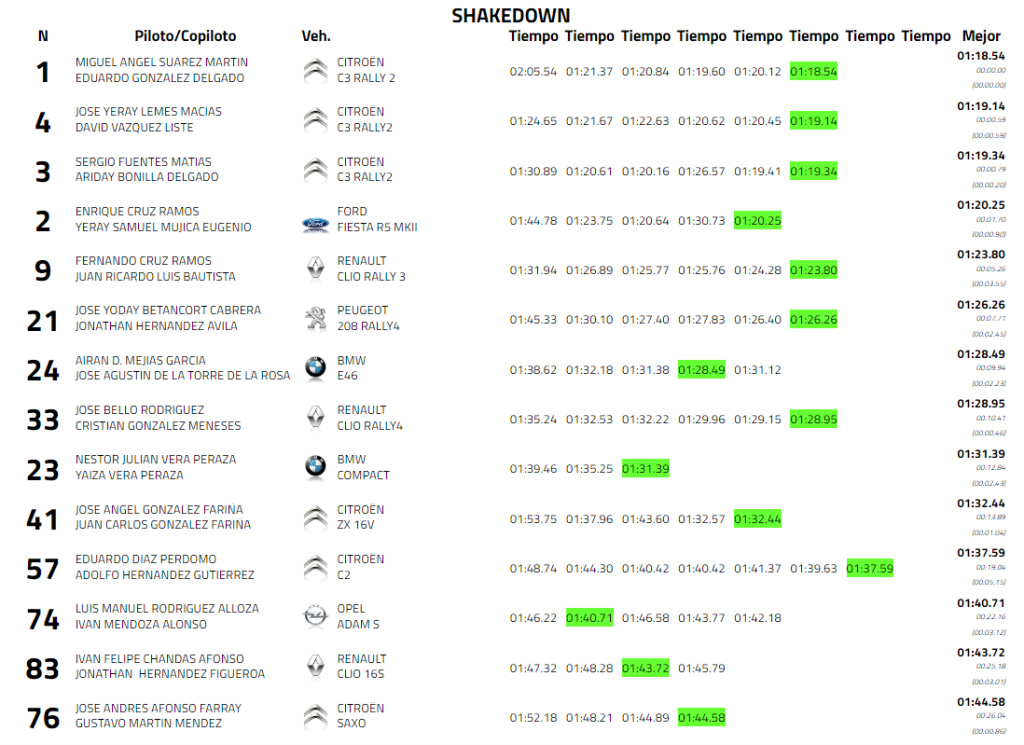Click the Peugeot lion logo for 208 Rally4

coord(315,318)
